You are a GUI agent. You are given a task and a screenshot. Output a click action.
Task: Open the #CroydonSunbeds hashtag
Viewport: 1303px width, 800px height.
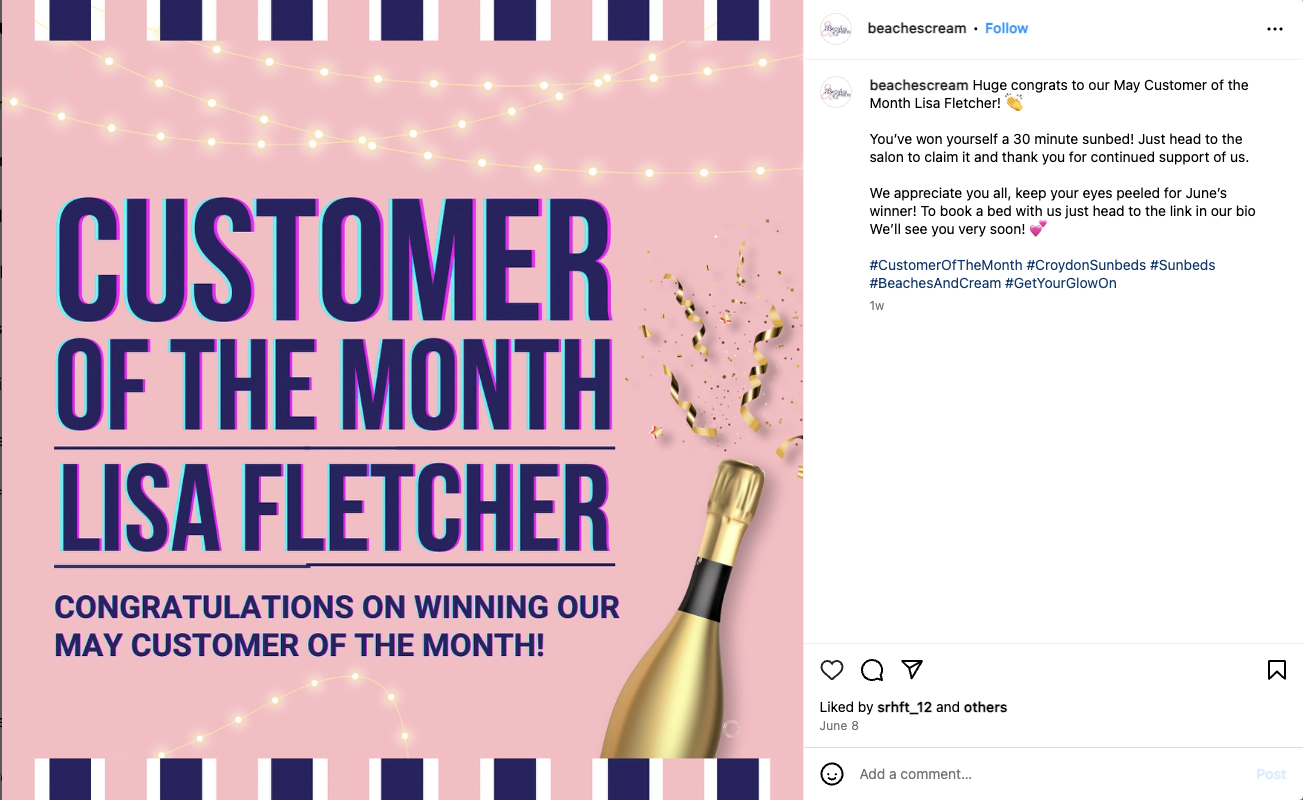click(x=1086, y=265)
